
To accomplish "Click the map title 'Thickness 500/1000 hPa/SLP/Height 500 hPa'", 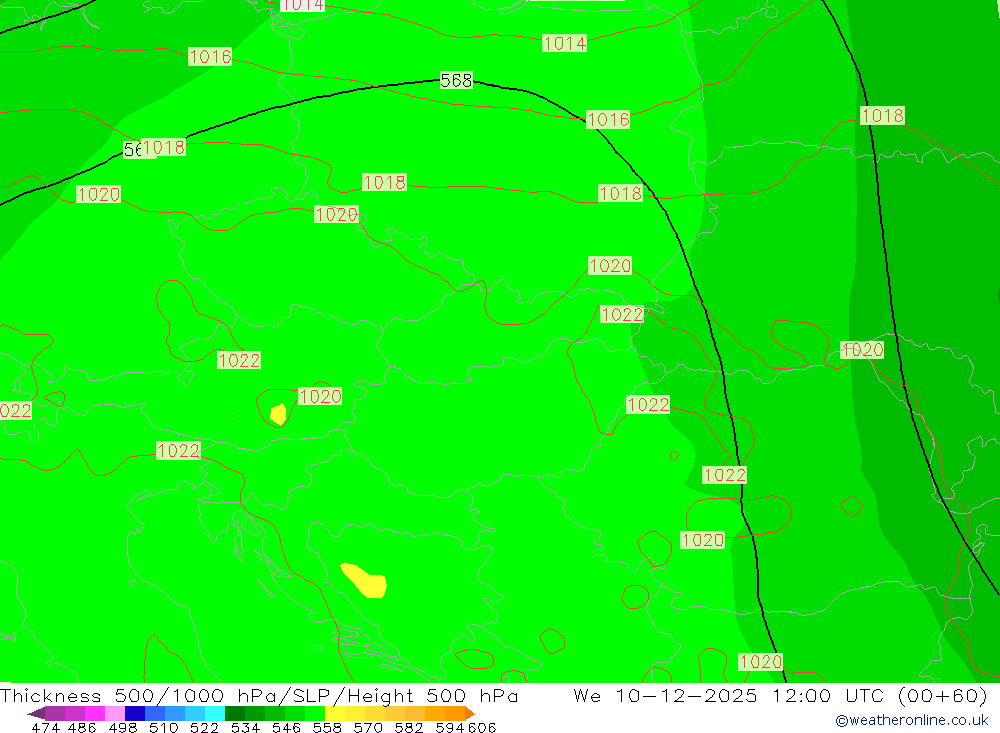I will 259,695.
